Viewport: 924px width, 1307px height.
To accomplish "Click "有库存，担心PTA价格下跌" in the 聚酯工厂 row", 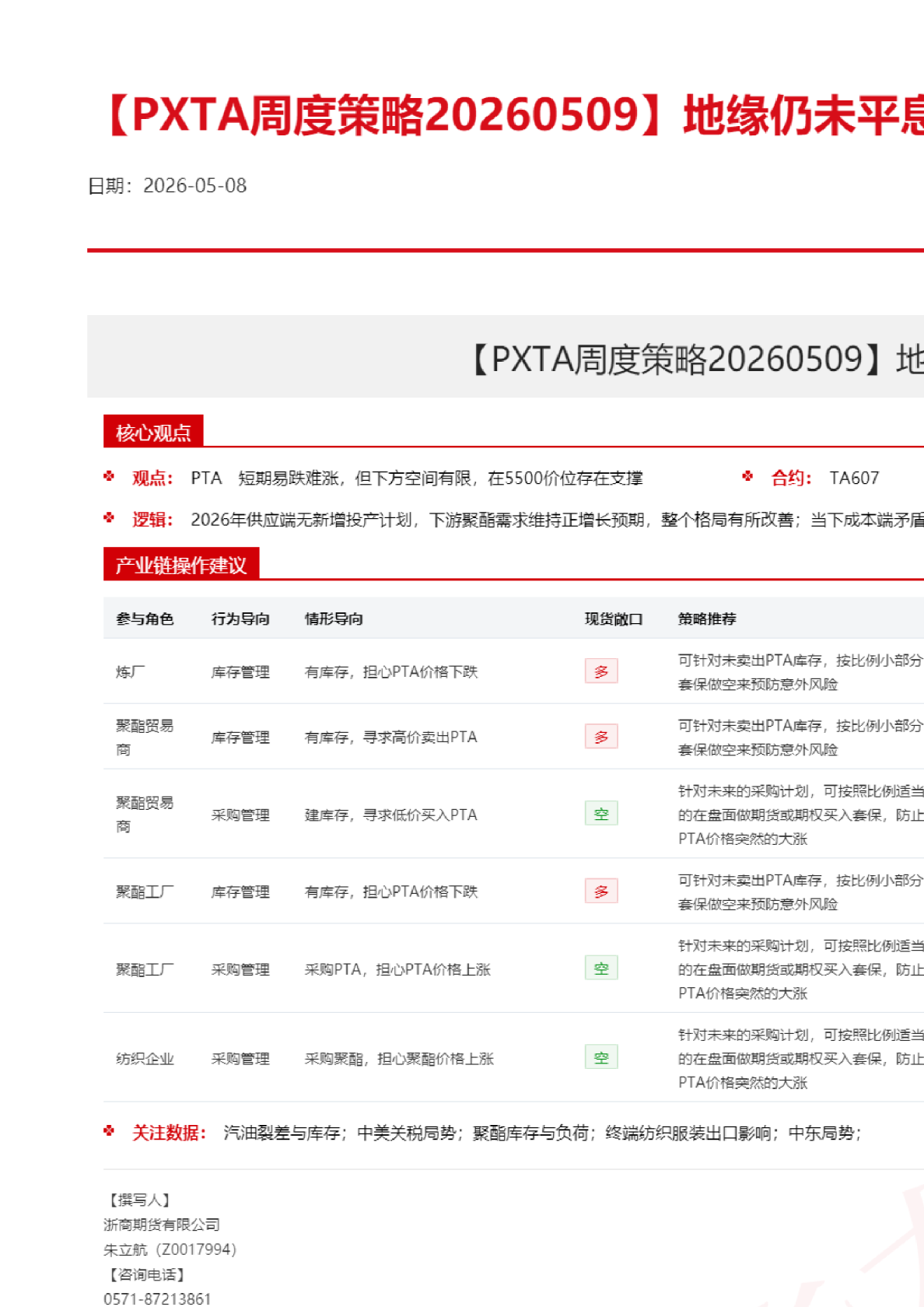I will coord(391,892).
